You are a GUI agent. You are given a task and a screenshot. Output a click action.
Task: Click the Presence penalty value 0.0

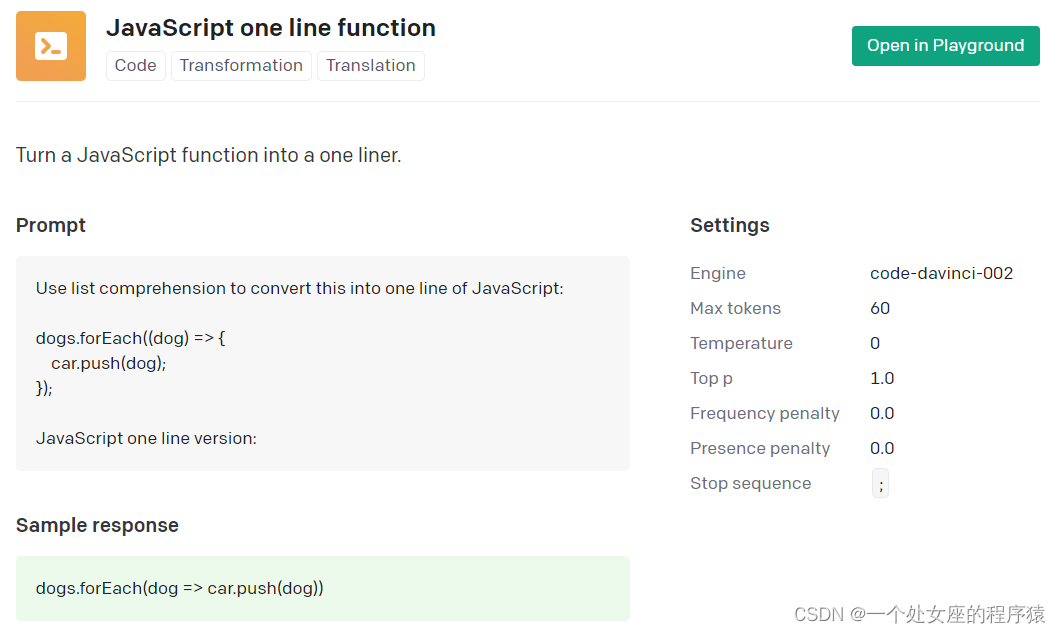(x=882, y=449)
